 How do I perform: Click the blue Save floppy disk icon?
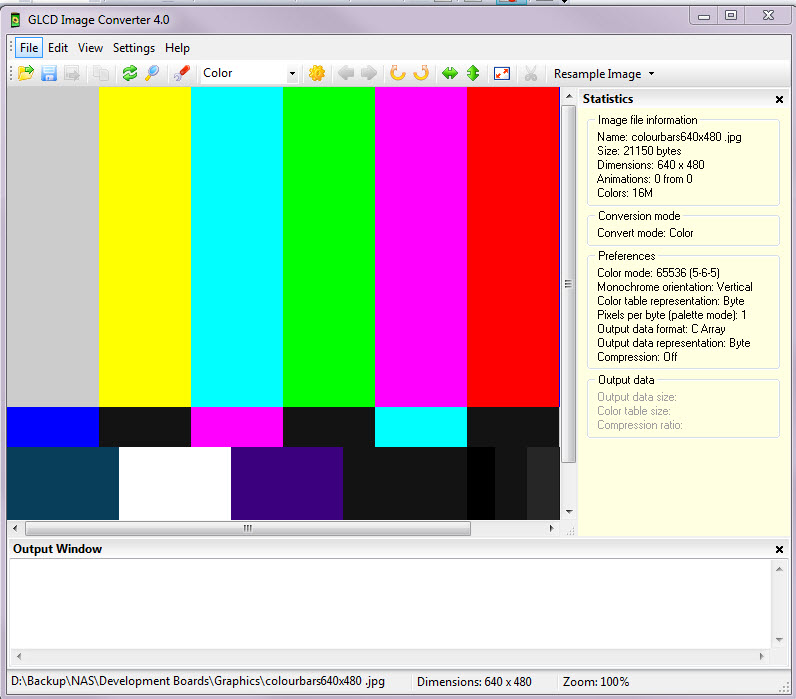tap(49, 73)
